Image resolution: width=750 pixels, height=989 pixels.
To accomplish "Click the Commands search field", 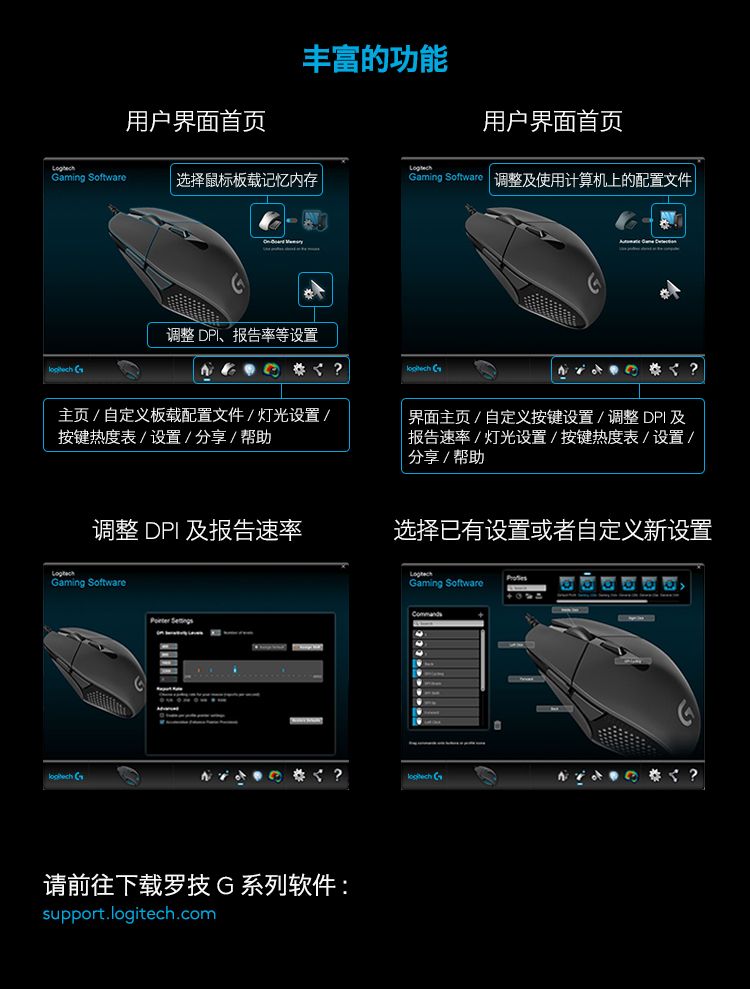I will pyautogui.click(x=448, y=623).
